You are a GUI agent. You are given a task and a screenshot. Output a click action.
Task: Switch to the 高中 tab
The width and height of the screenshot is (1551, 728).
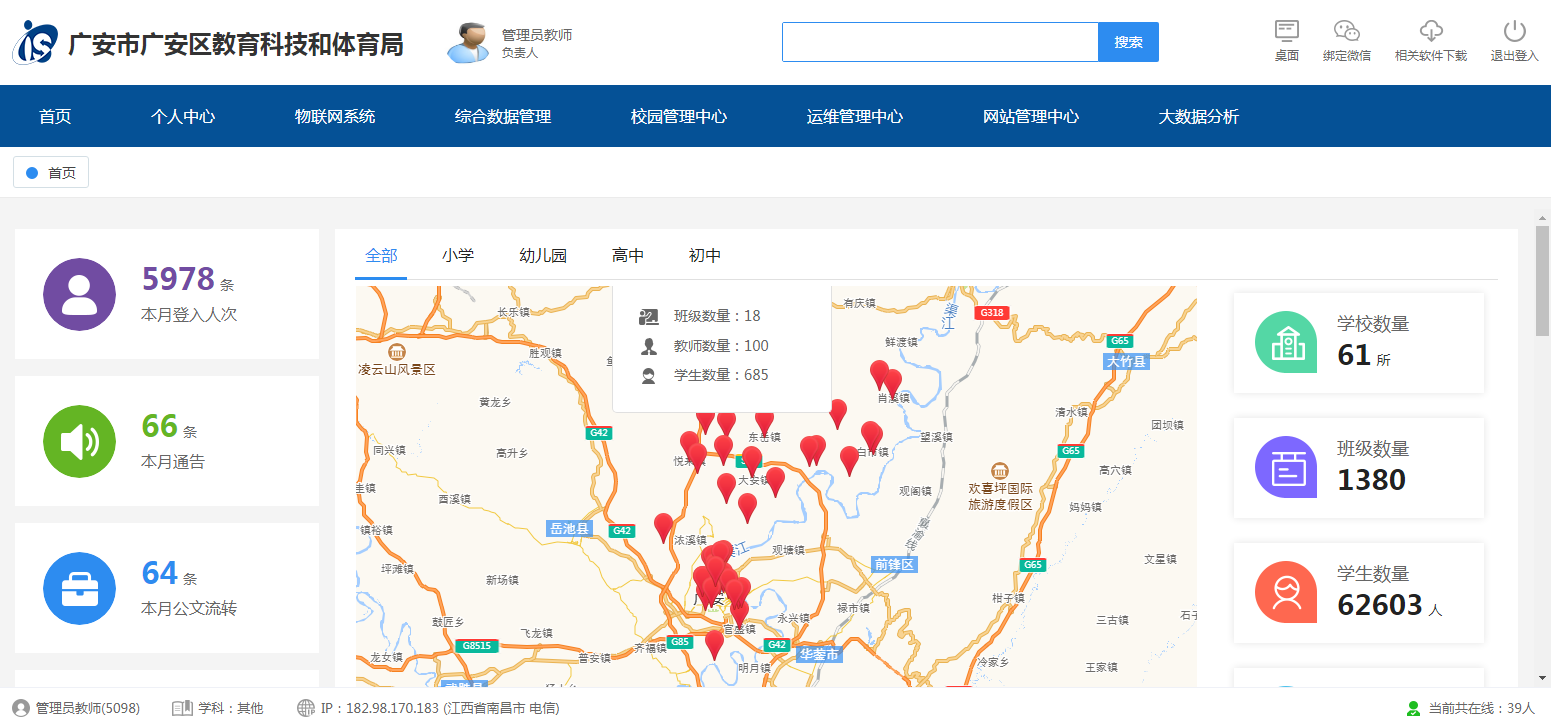[628, 255]
